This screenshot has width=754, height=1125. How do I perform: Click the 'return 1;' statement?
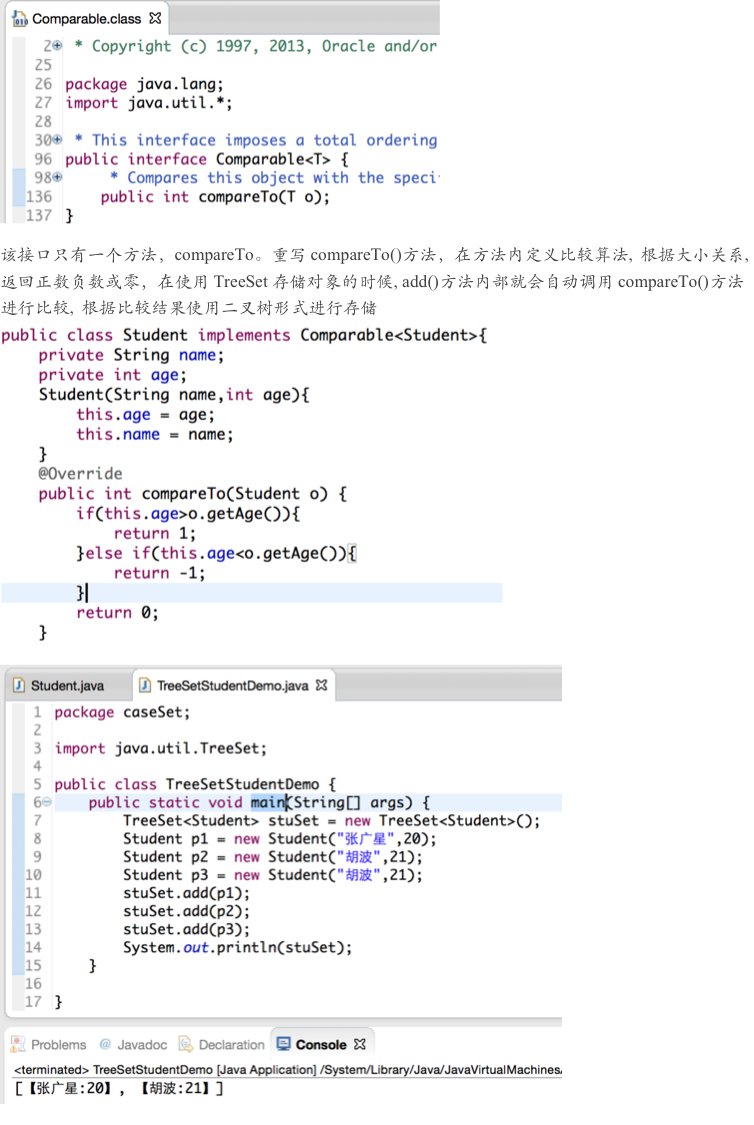click(x=155, y=533)
